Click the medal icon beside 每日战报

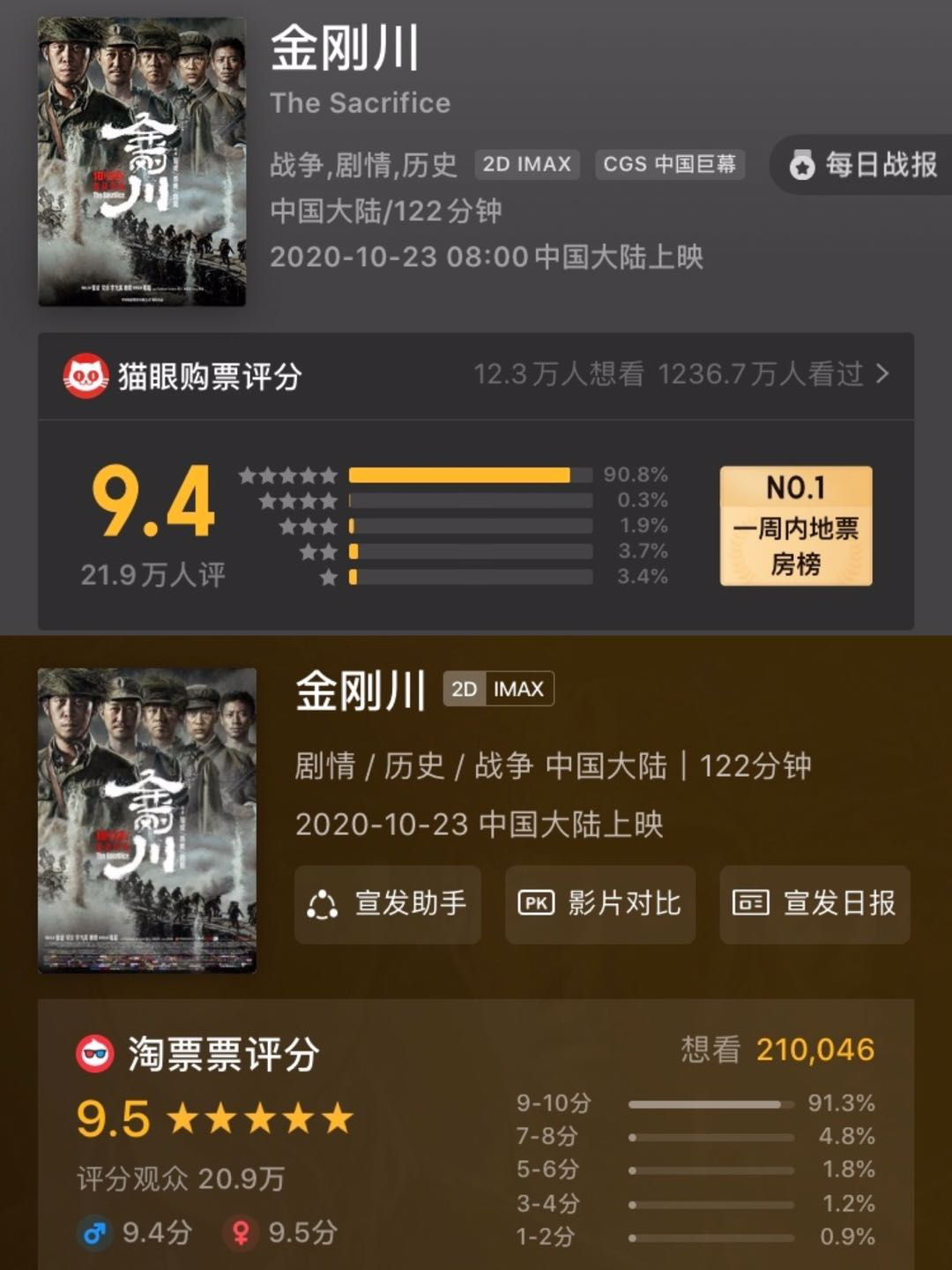pyautogui.click(x=801, y=165)
